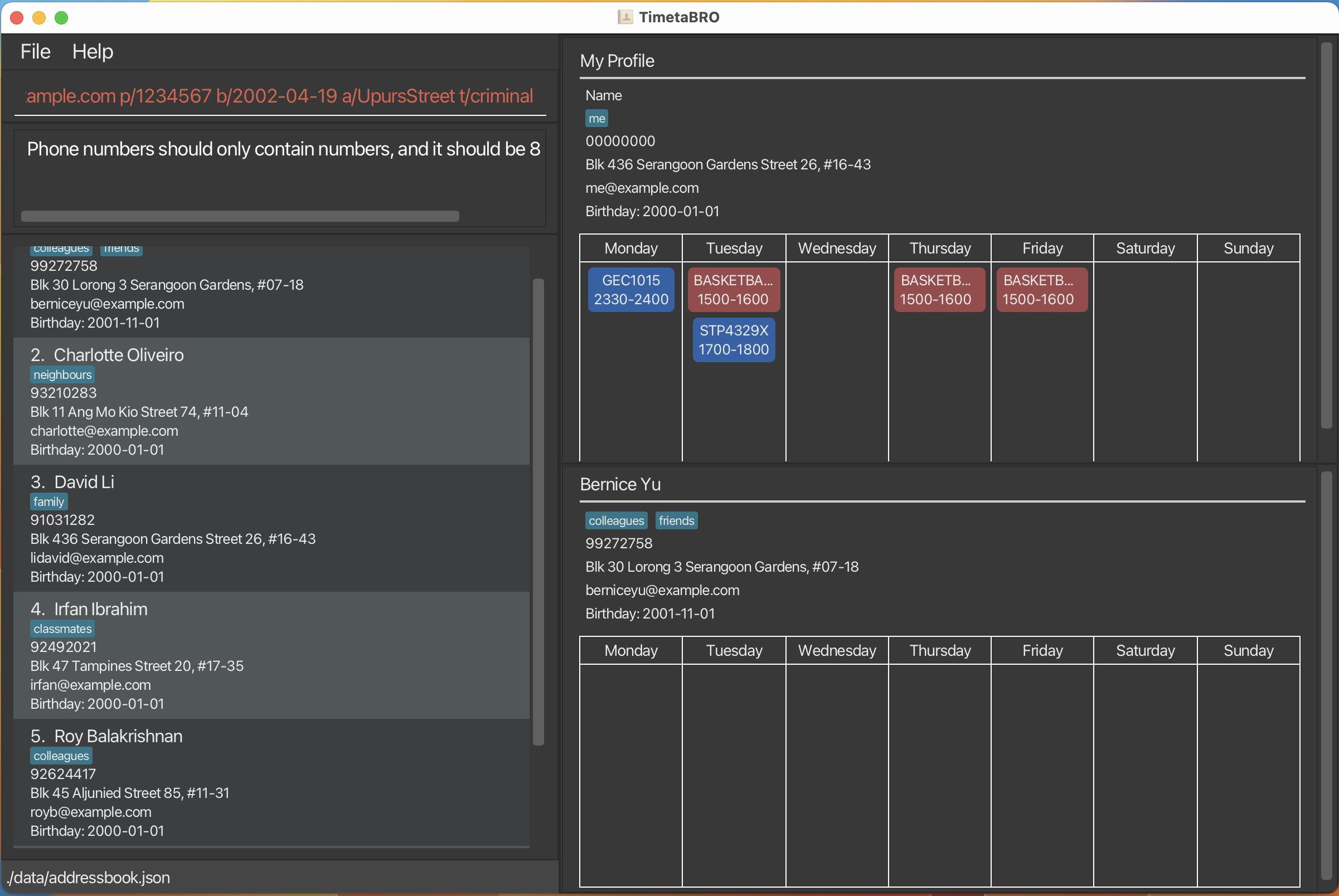Screen dimensions: 1339x896
Task: Click the contact list vertical scrollbar
Action: [x=538, y=511]
